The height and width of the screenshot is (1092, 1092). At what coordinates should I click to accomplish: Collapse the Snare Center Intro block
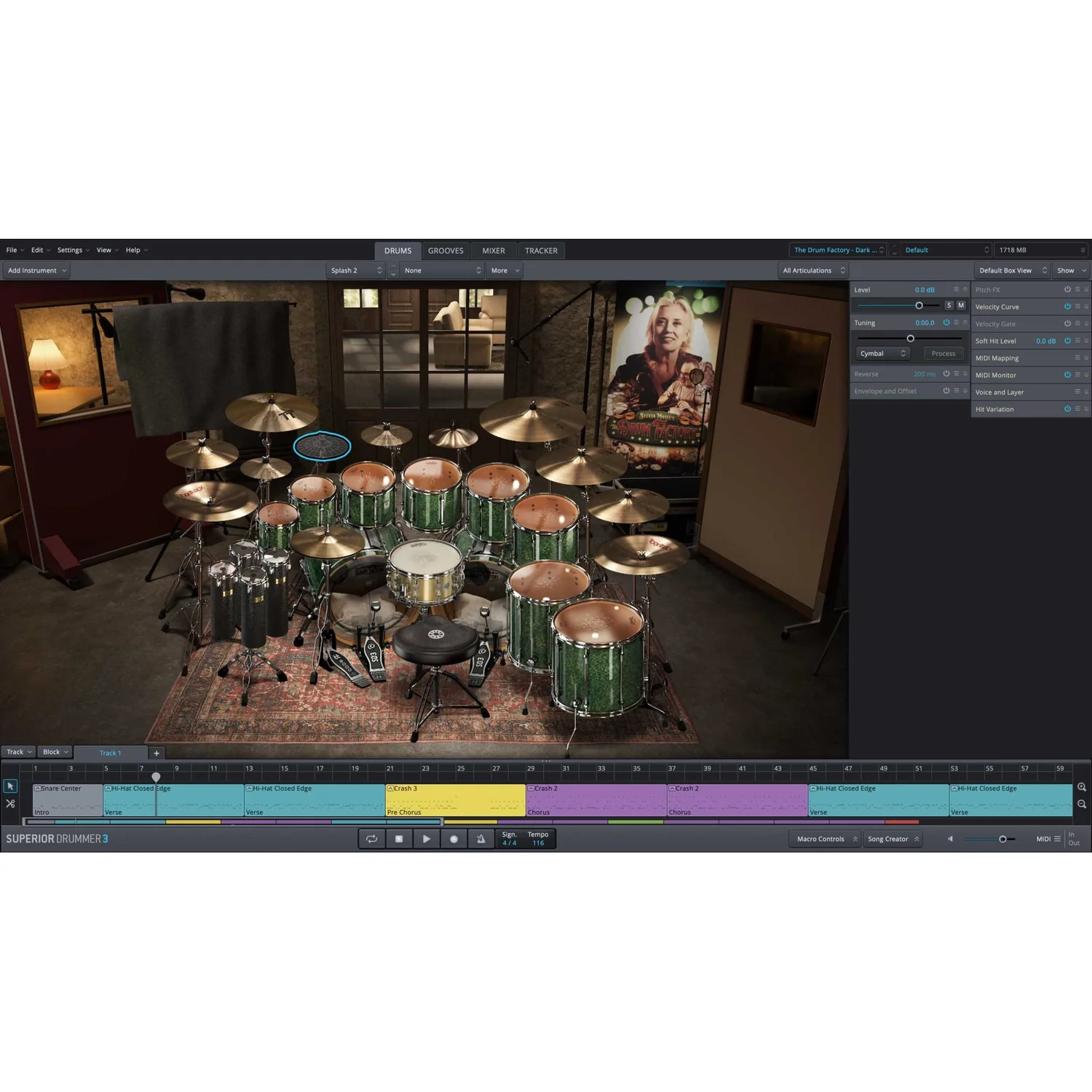pyautogui.click(x=38, y=788)
